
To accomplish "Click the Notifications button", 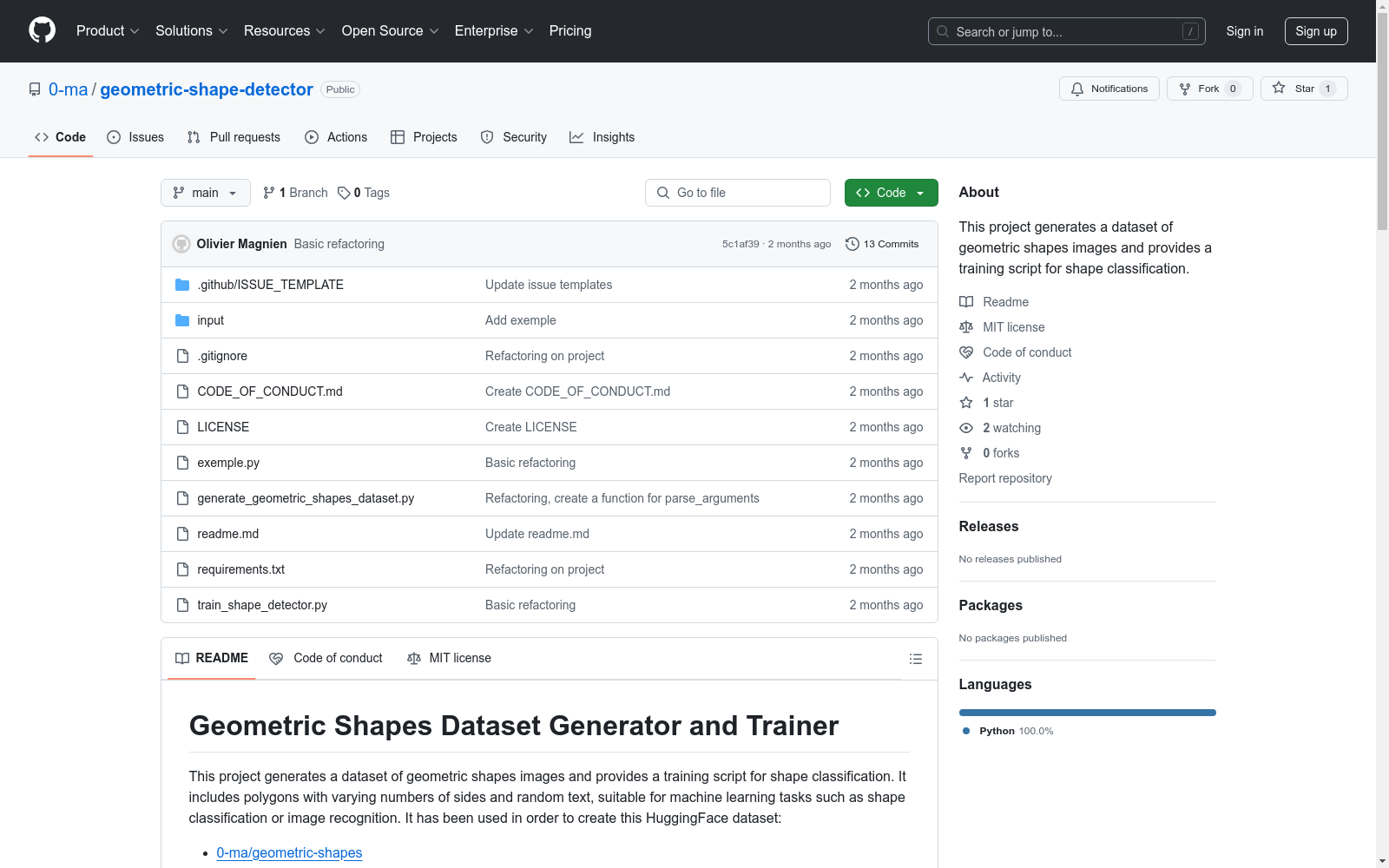I will (1109, 89).
